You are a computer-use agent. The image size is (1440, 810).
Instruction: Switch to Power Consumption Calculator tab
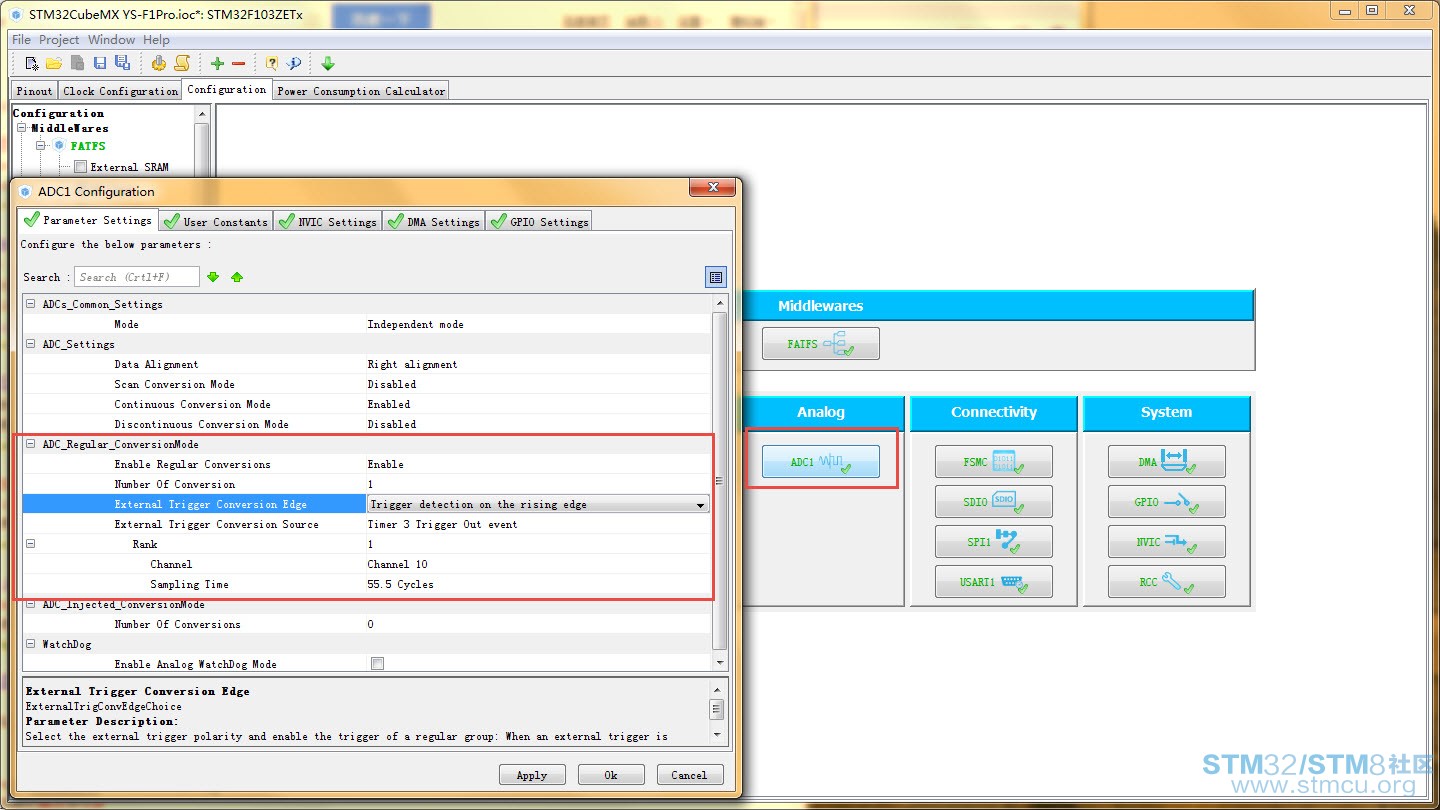tap(361, 91)
